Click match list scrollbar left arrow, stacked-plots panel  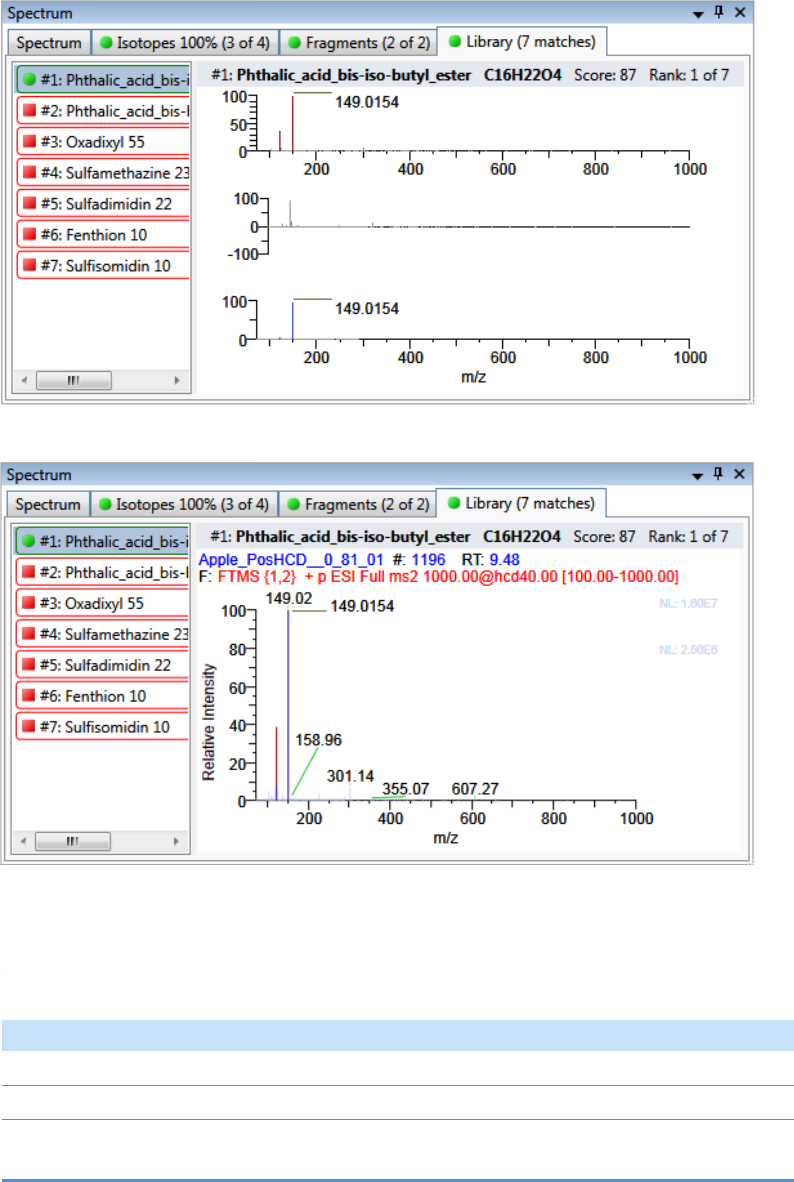tap(24, 381)
